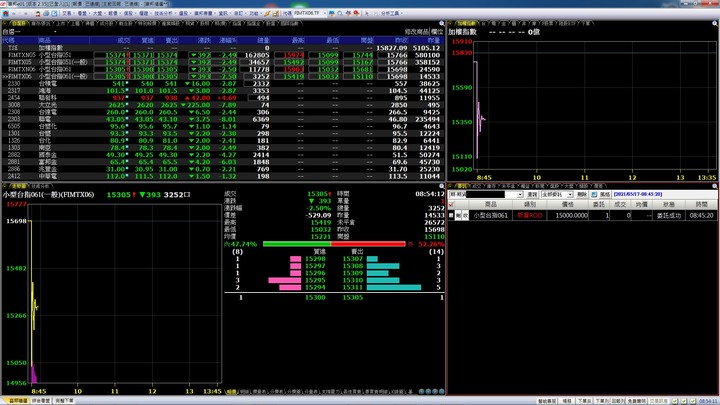Select the 走勢圖 tab above bottom-left chart
Screen dimensions: 720x405
point(18,186)
